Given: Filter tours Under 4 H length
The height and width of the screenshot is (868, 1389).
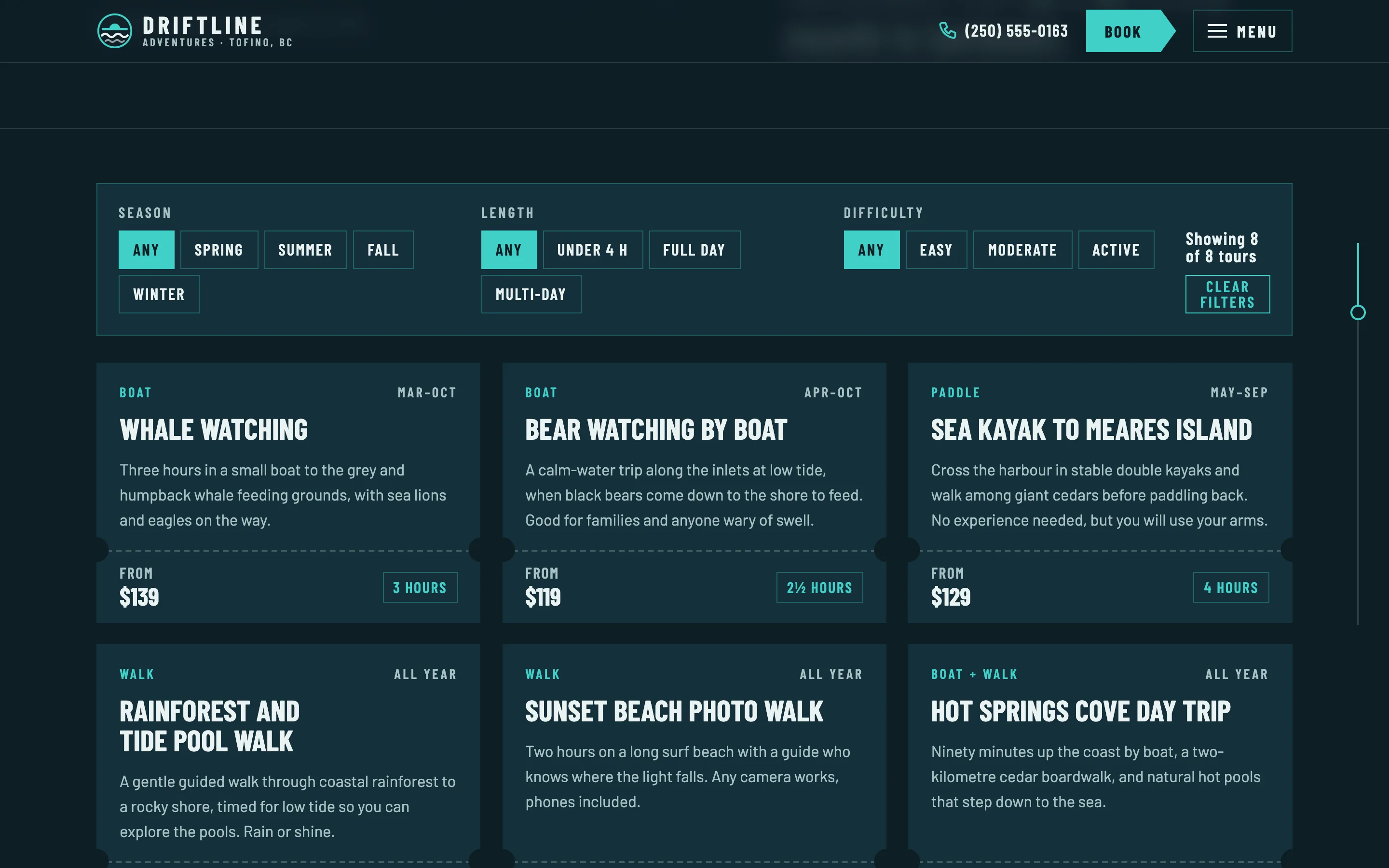Looking at the screenshot, I should pos(593,250).
